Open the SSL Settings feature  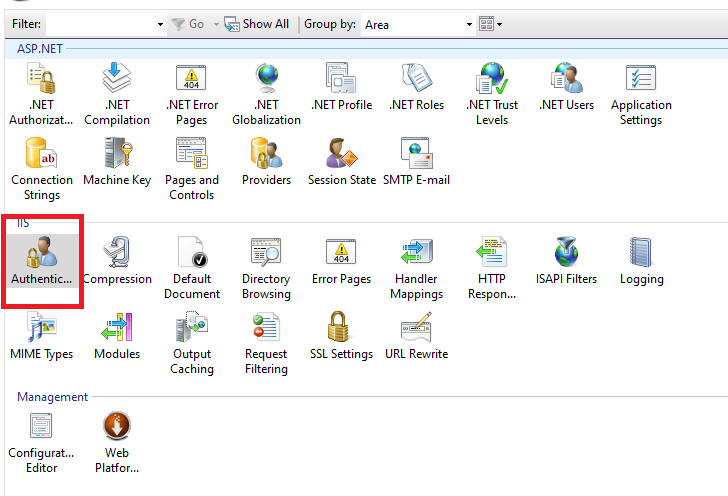[x=342, y=336]
